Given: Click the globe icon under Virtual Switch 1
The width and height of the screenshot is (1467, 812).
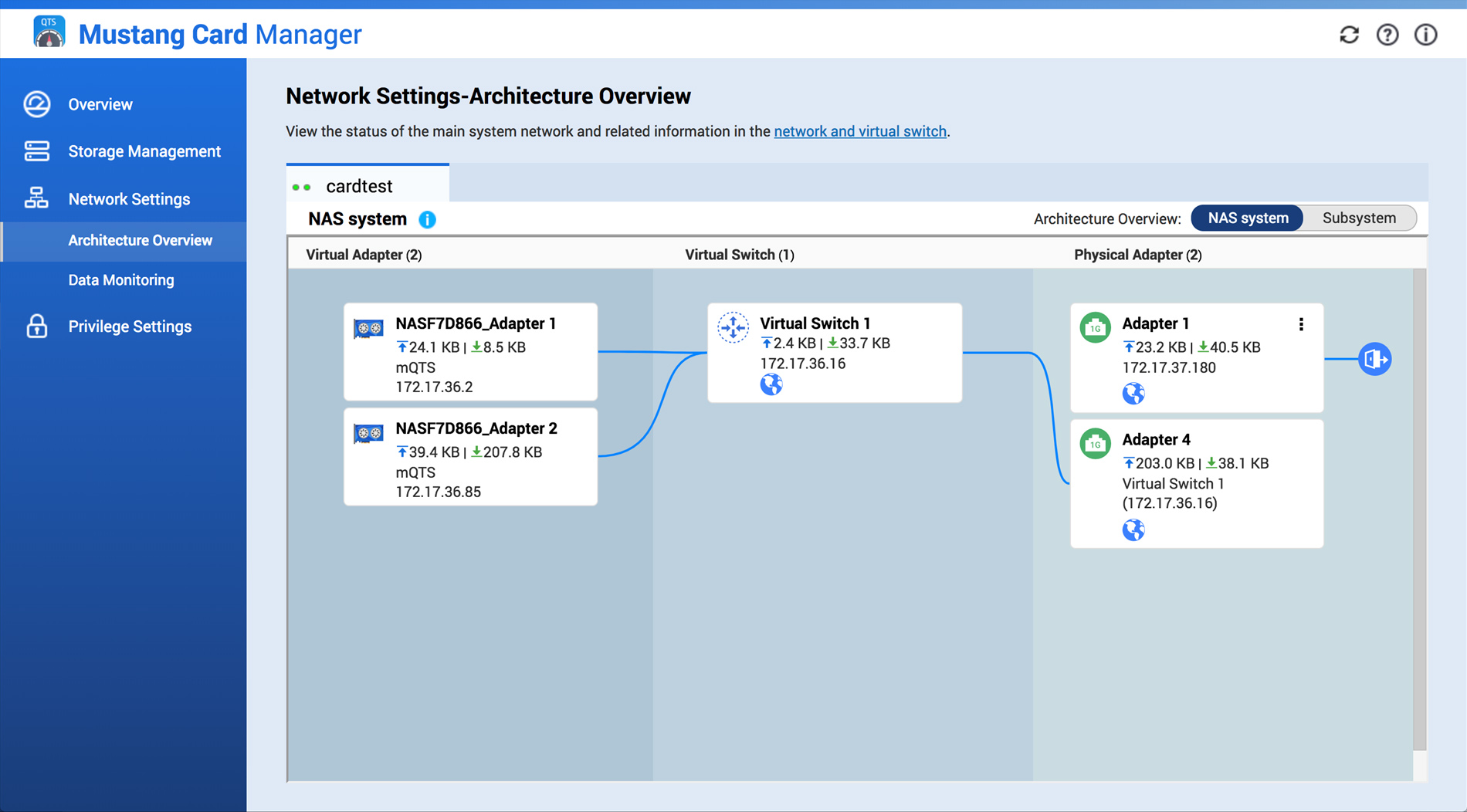Looking at the screenshot, I should click(x=771, y=384).
